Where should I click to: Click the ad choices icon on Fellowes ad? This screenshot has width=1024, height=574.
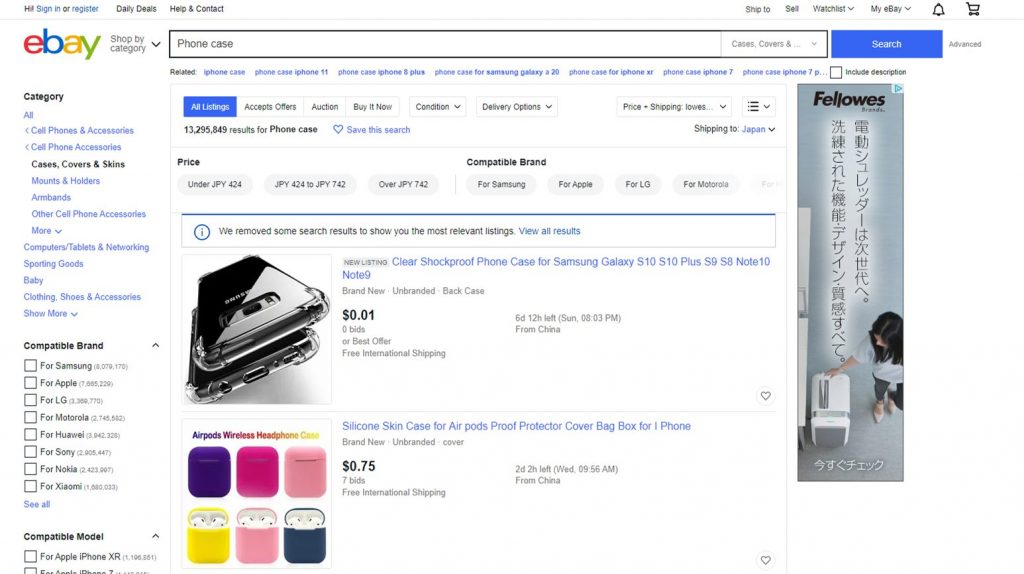tap(899, 88)
